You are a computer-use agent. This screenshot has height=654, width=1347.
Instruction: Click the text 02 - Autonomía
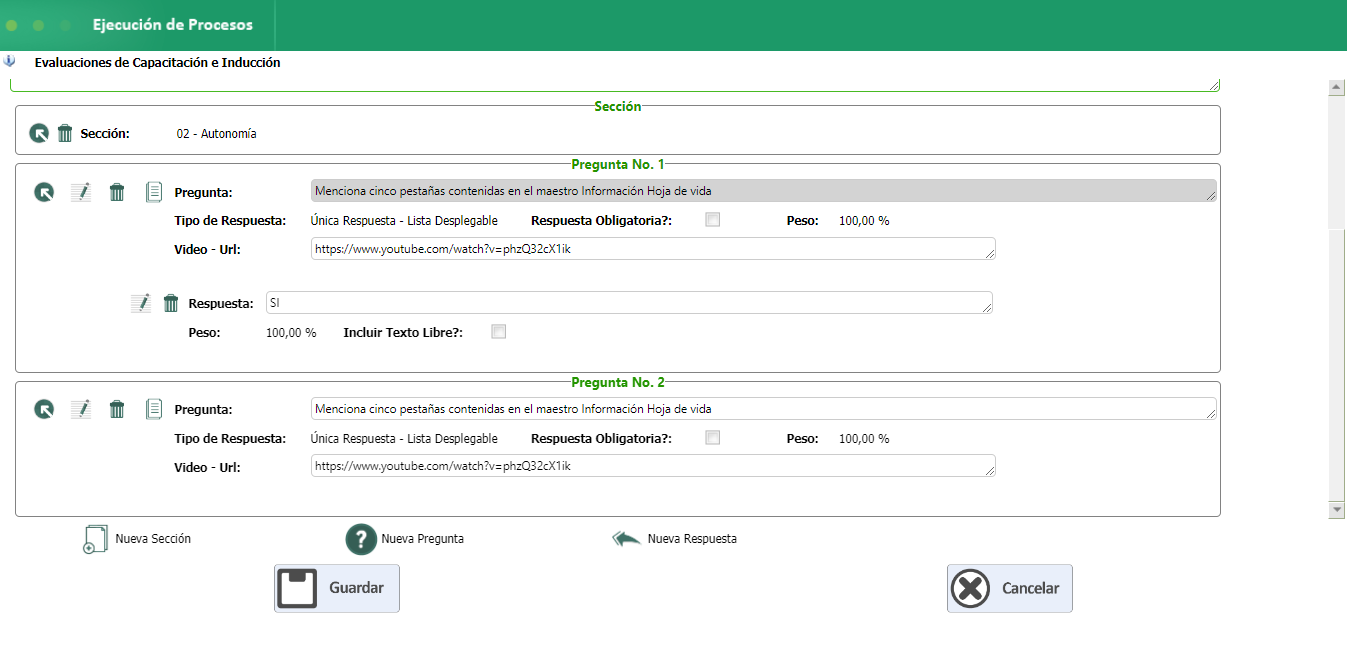point(216,134)
